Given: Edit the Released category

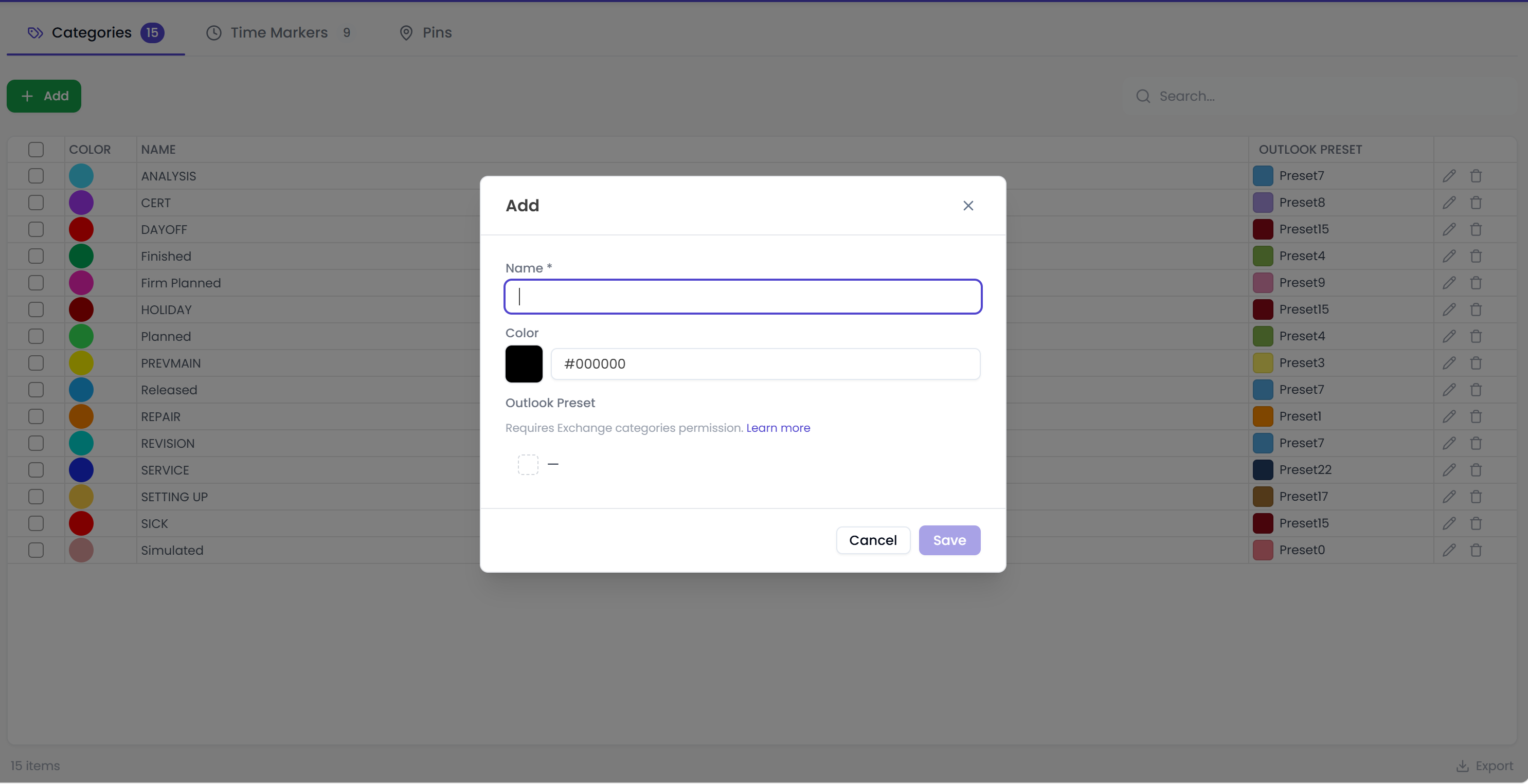Looking at the screenshot, I should pos(1448,390).
